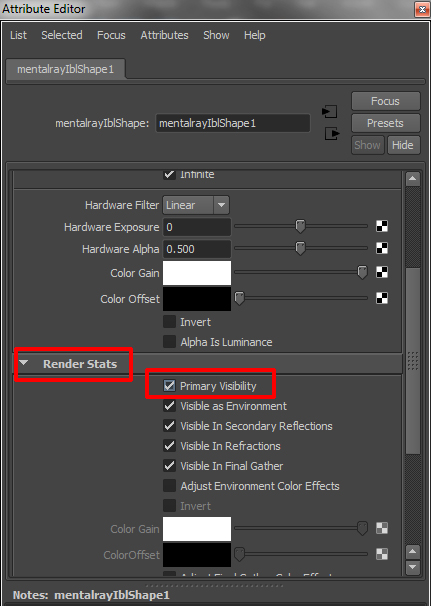Uncheck Primary Visibility
The height and width of the screenshot is (606, 431).
[x=169, y=386]
